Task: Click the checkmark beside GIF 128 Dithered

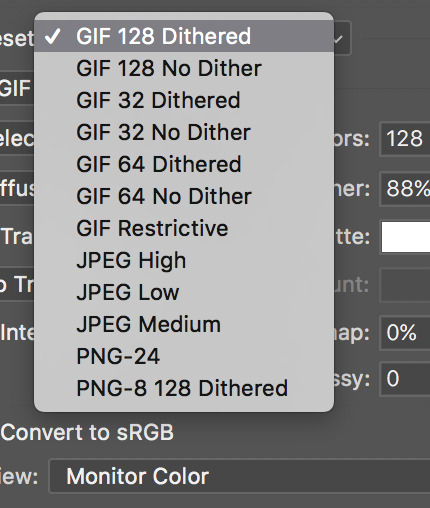Action: tap(53, 36)
